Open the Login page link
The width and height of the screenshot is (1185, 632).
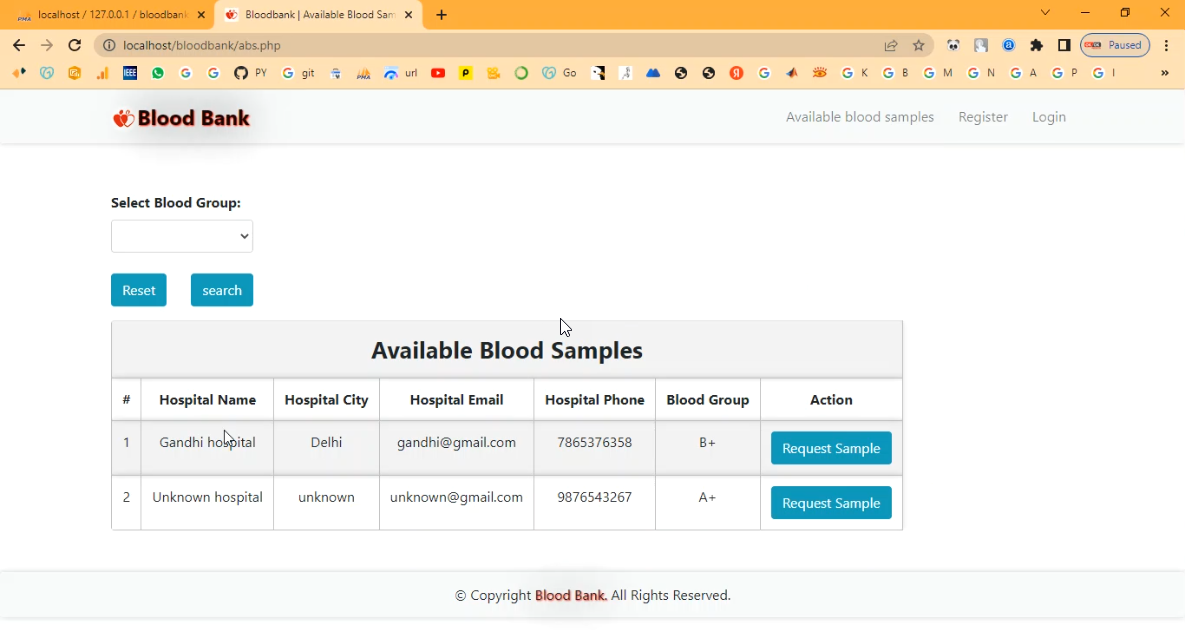pos(1048,117)
